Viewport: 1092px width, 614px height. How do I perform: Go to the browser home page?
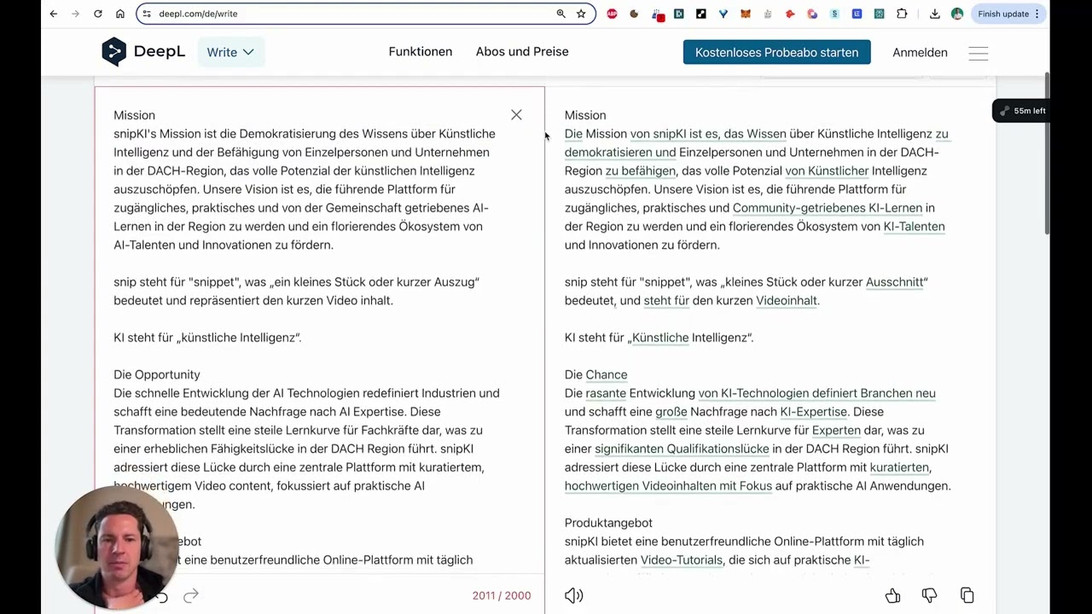120,14
